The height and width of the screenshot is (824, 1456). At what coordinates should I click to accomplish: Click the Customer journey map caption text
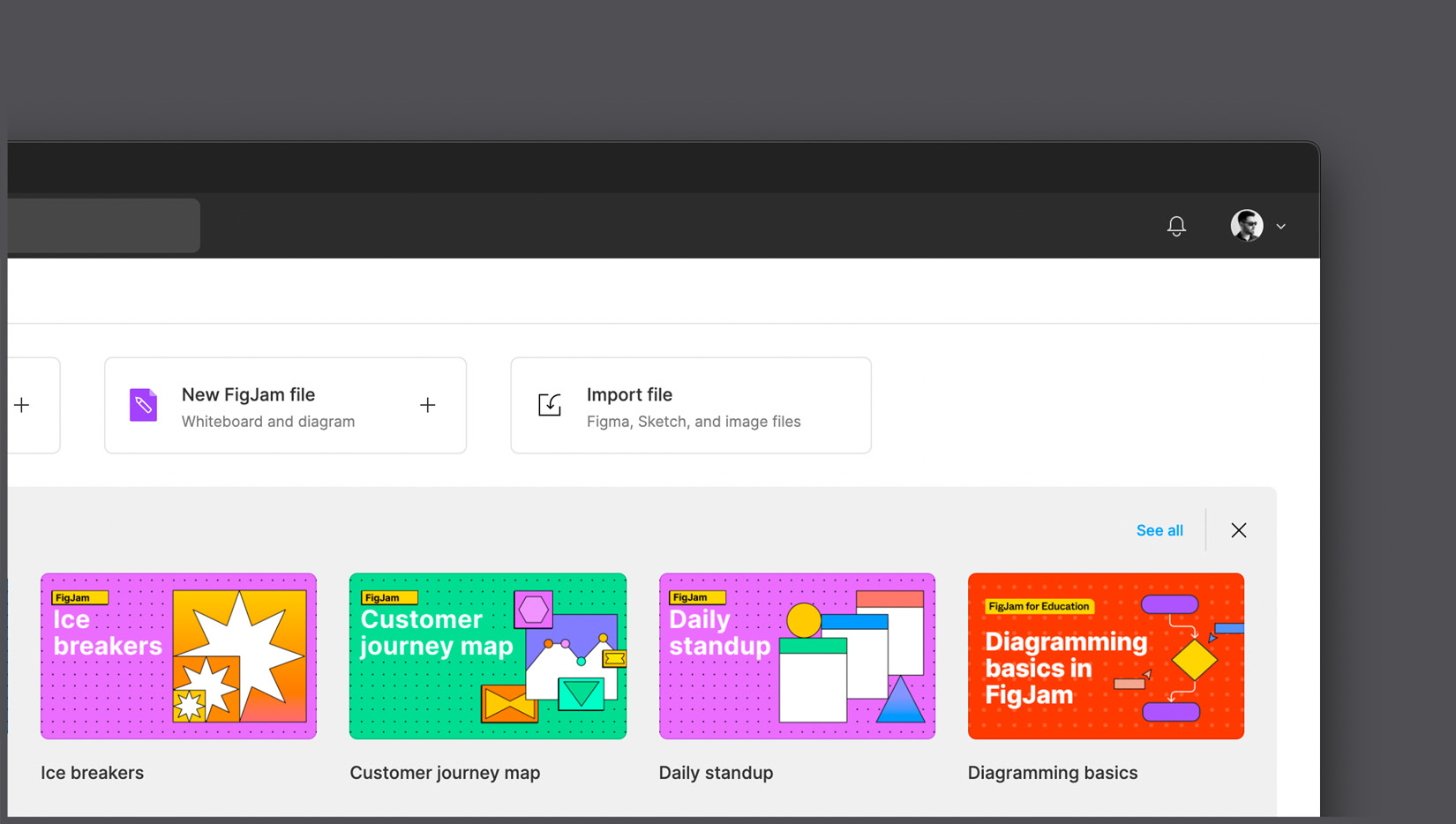click(x=445, y=773)
